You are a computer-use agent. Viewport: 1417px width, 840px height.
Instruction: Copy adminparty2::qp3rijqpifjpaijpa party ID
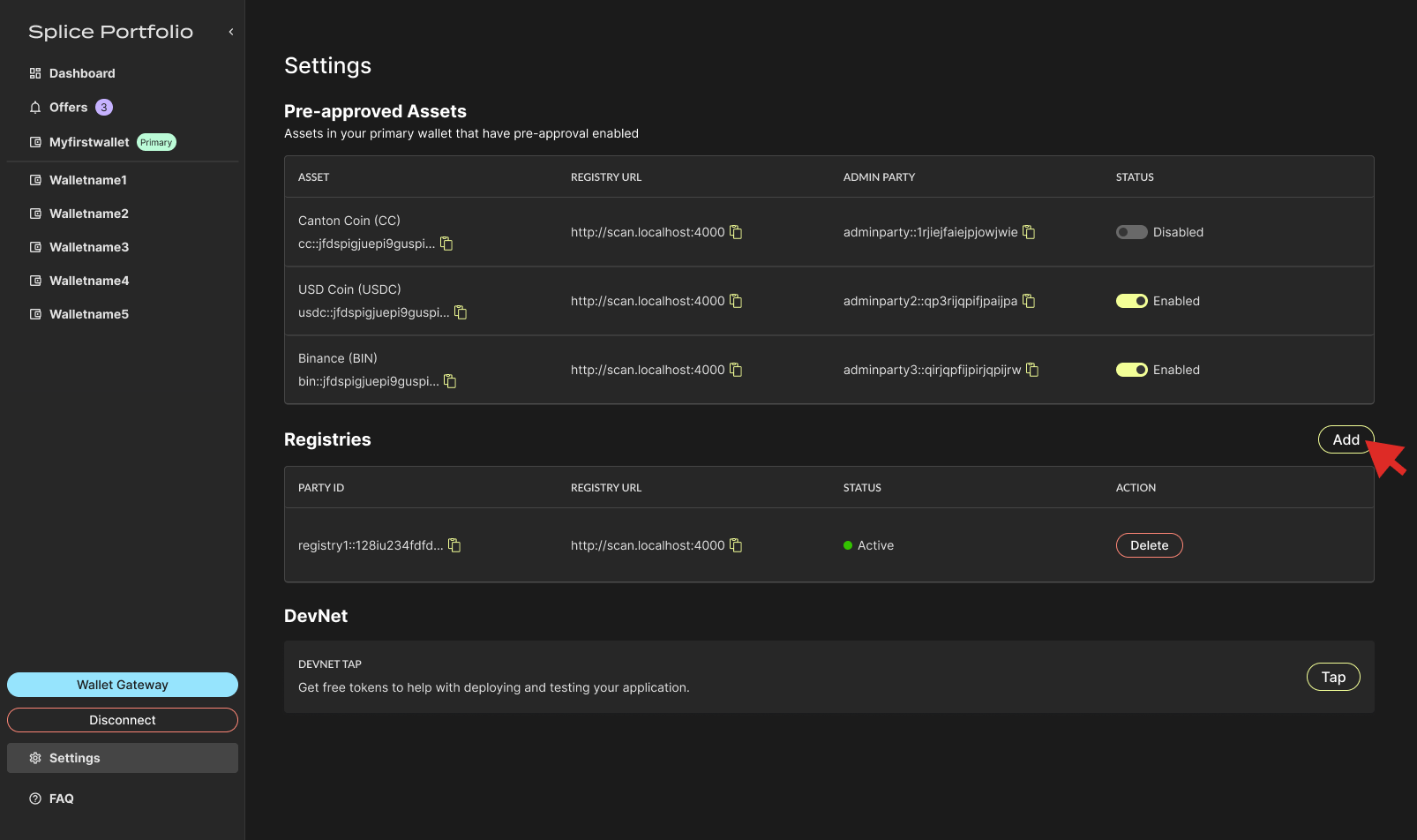pyautogui.click(x=1029, y=301)
